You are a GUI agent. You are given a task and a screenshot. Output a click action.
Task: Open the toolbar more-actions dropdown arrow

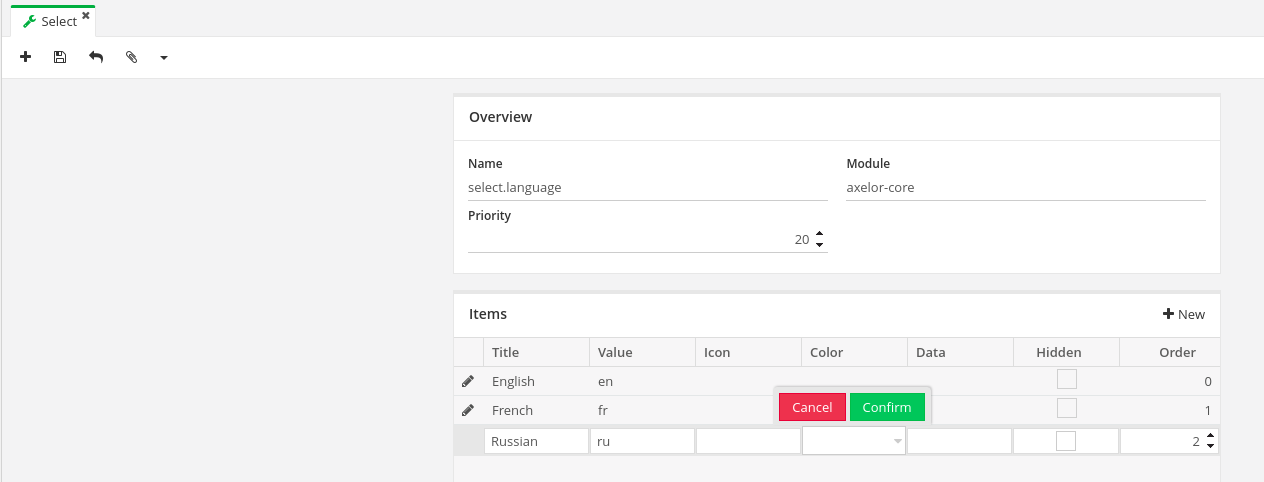pos(164,58)
